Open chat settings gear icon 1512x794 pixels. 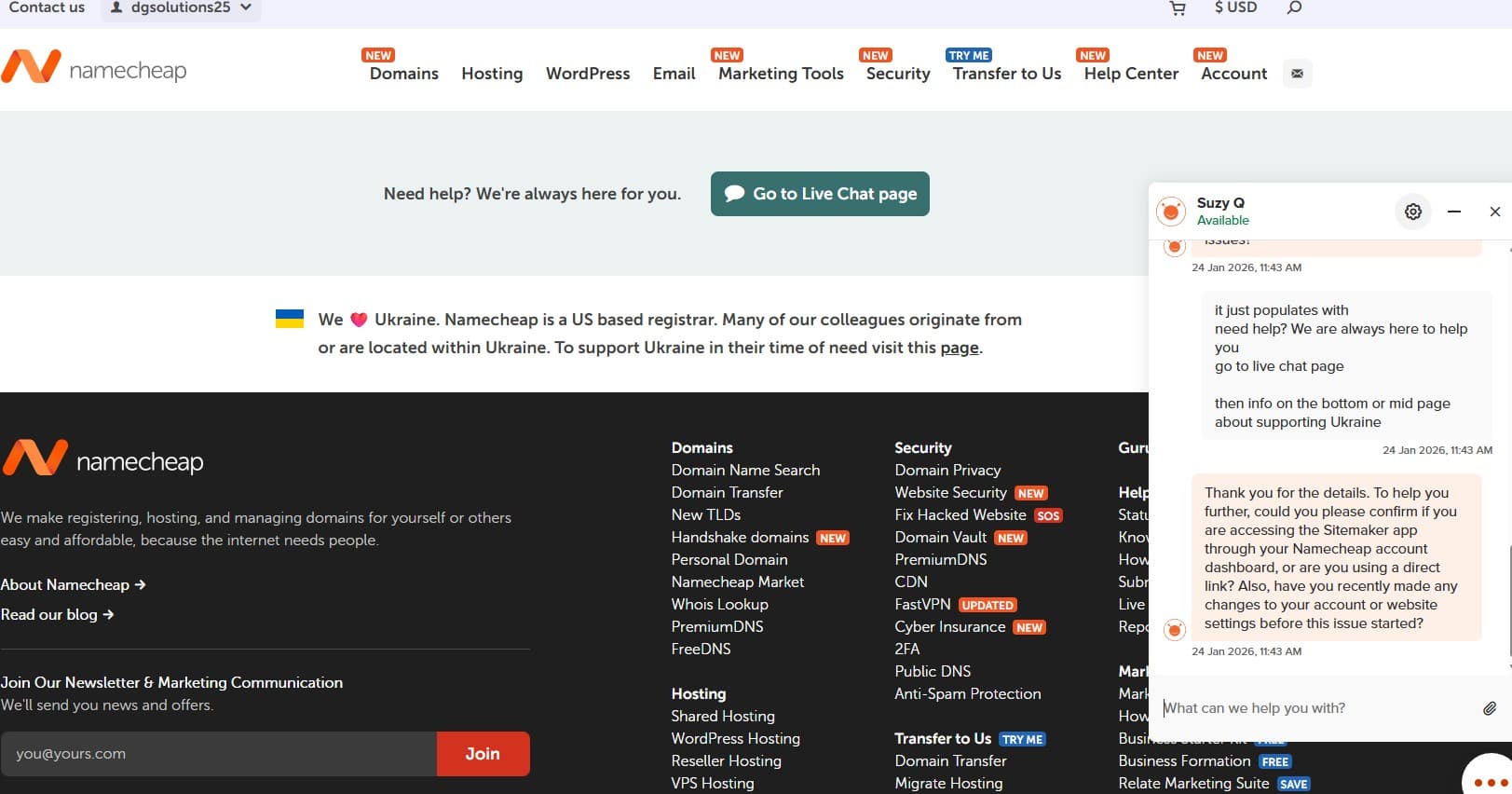point(1412,212)
